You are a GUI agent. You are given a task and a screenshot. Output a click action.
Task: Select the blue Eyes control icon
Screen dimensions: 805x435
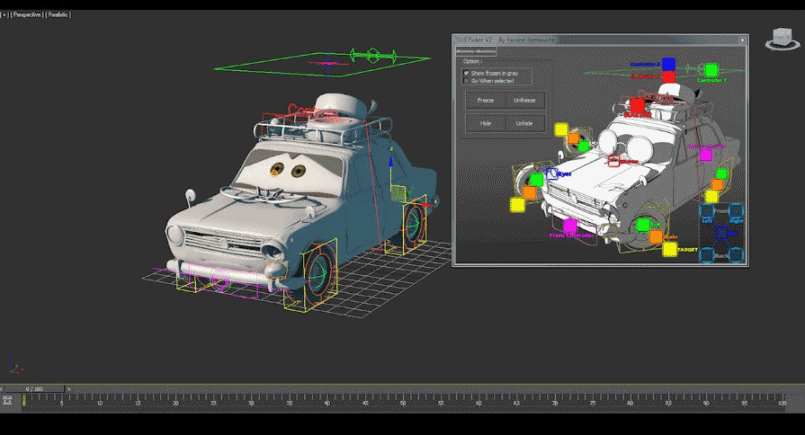[552, 174]
